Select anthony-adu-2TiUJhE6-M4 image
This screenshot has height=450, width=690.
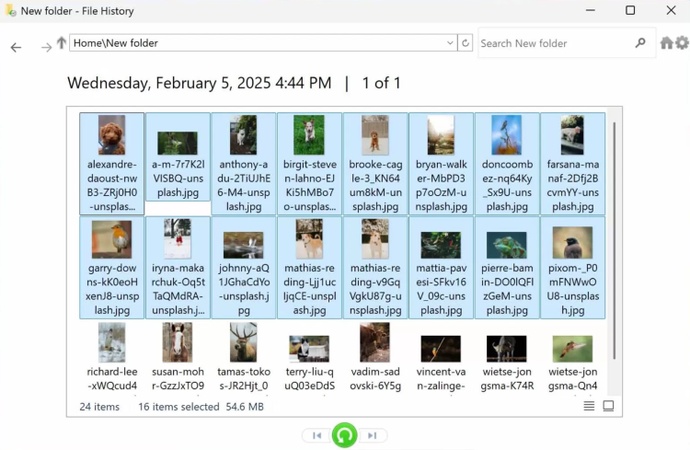point(243,164)
